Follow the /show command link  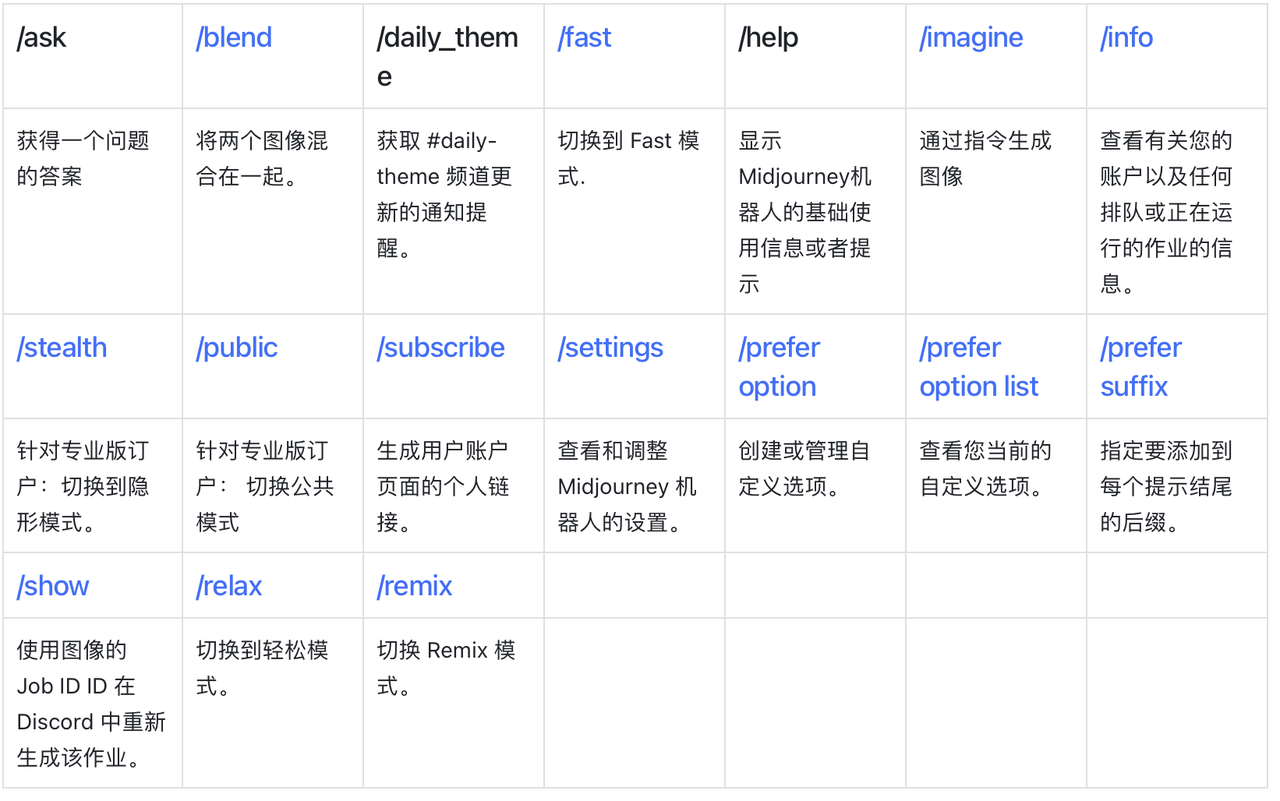point(53,586)
